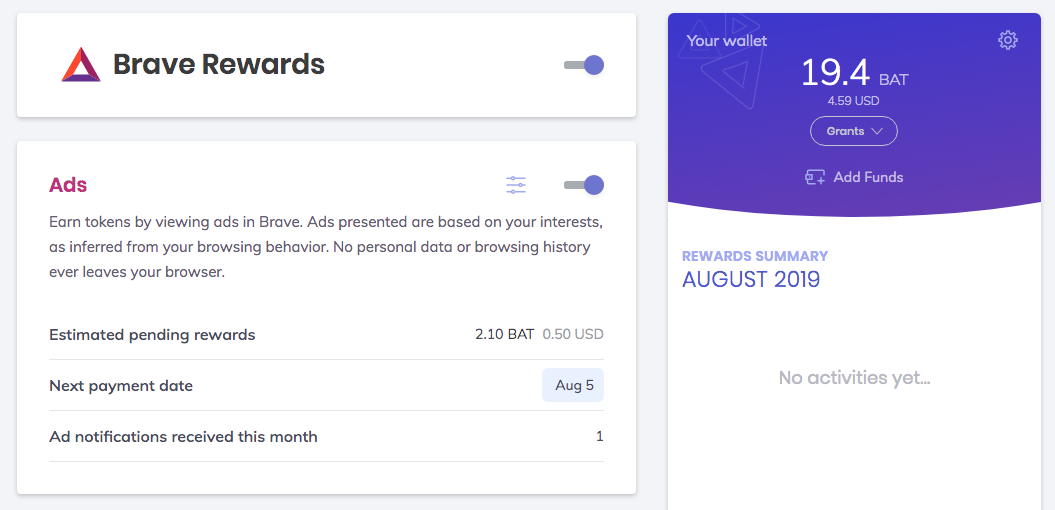Toggle the Brave Rewards main switch
This screenshot has width=1055, height=510.
583,65
